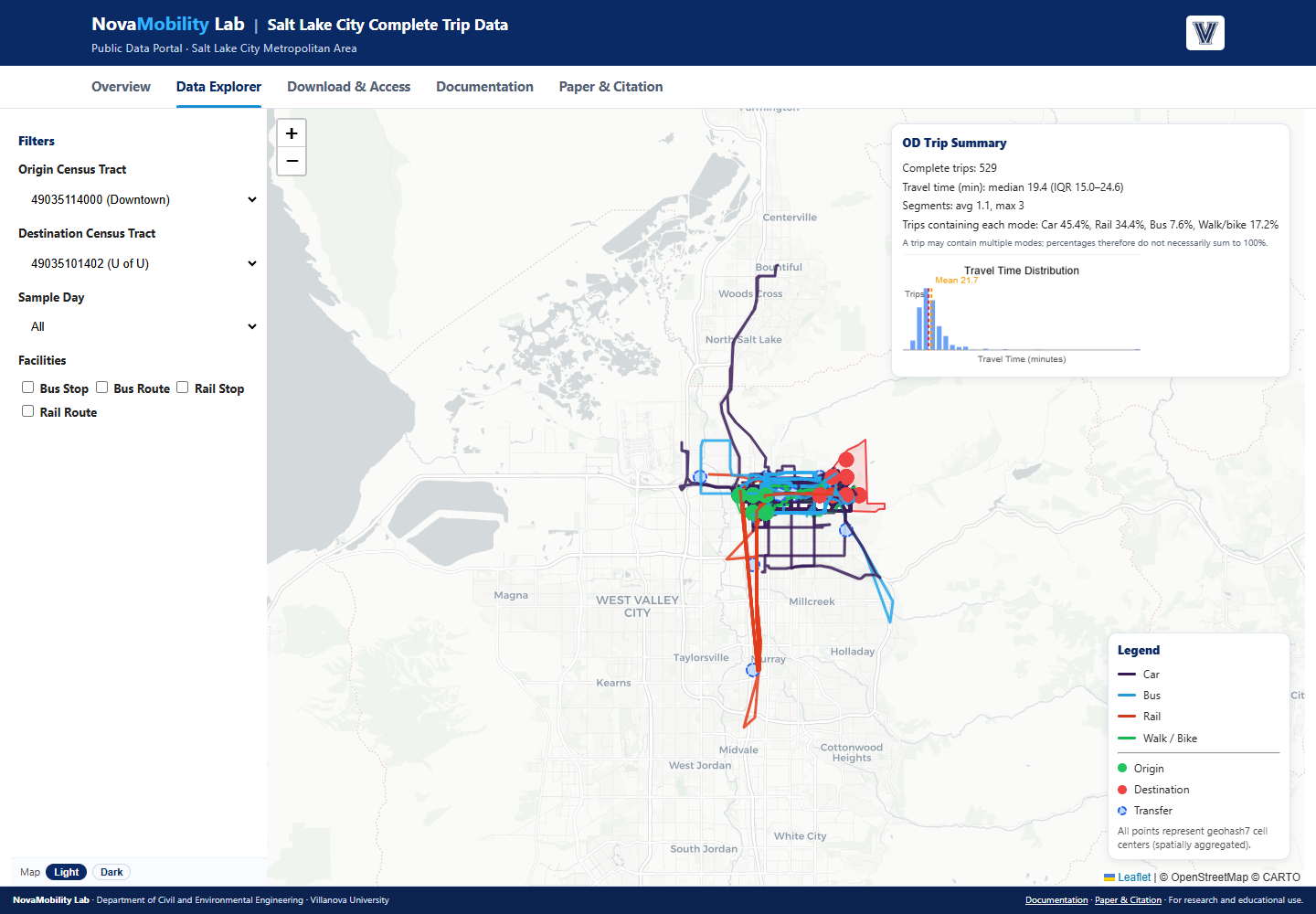1316x914 pixels.
Task: Click the footer Paper & Citation link
Action: pos(1128,900)
